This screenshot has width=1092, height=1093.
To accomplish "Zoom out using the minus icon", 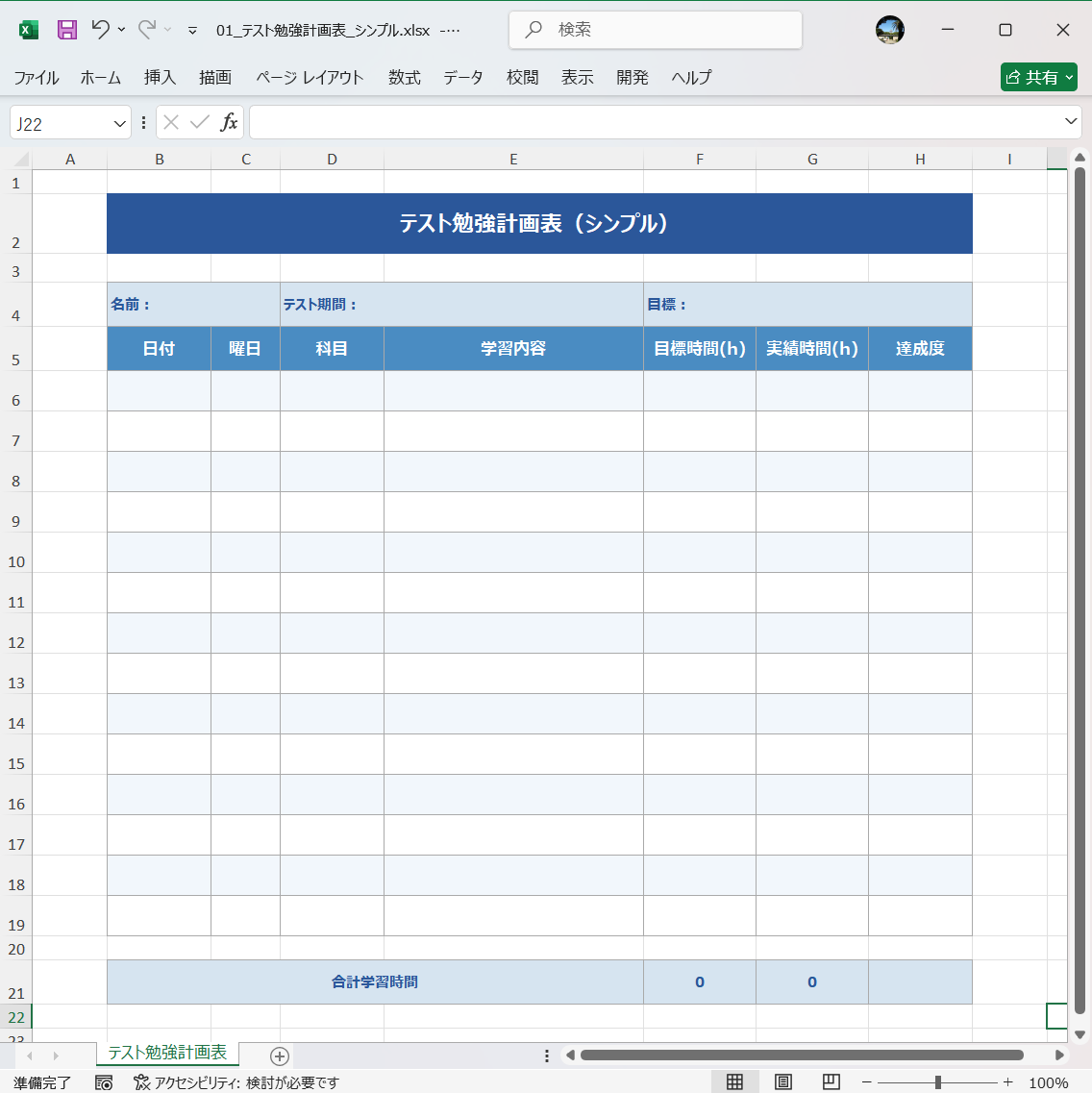I will pyautogui.click(x=865, y=1081).
